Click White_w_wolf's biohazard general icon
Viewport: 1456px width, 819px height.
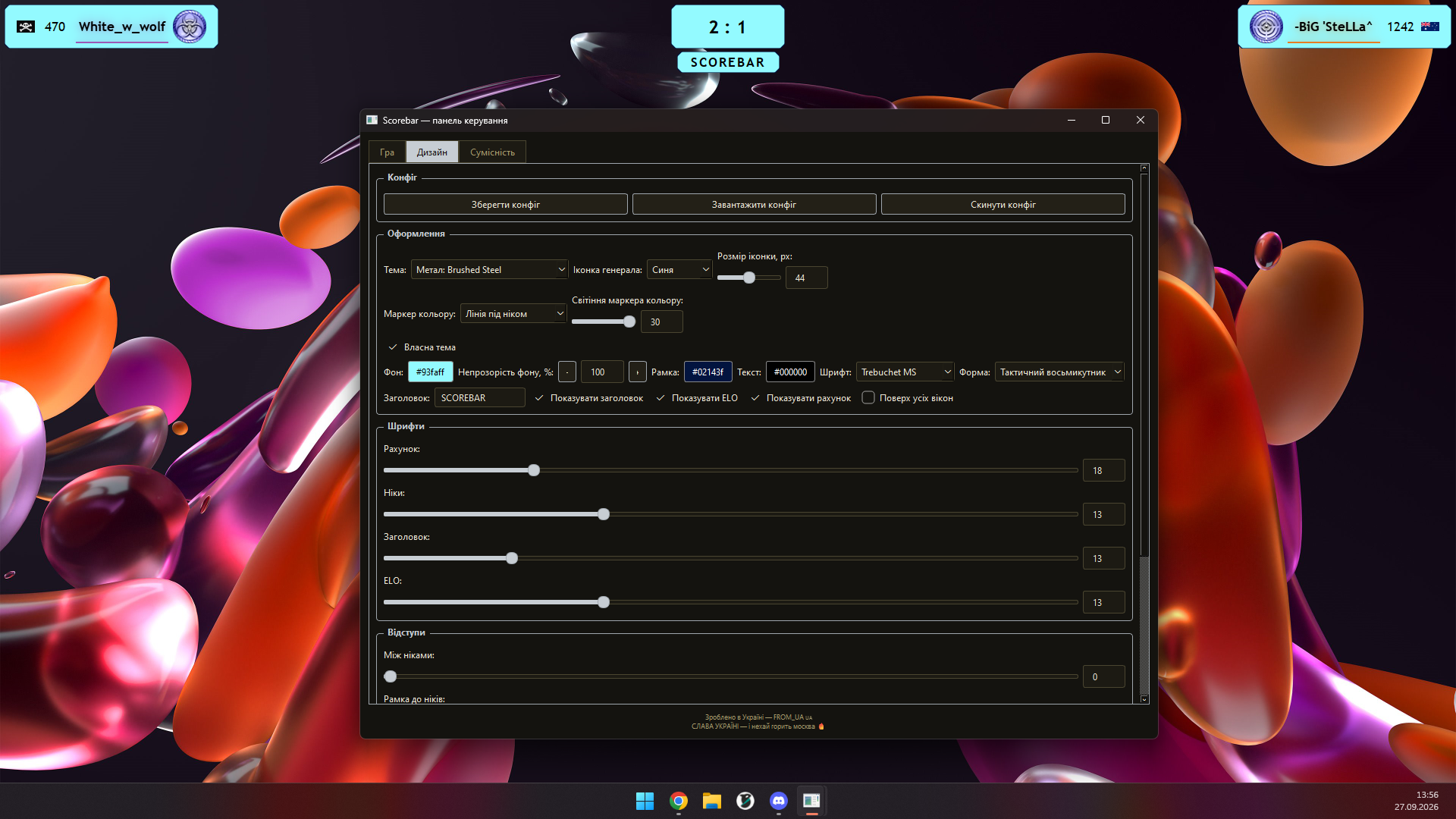point(190,27)
